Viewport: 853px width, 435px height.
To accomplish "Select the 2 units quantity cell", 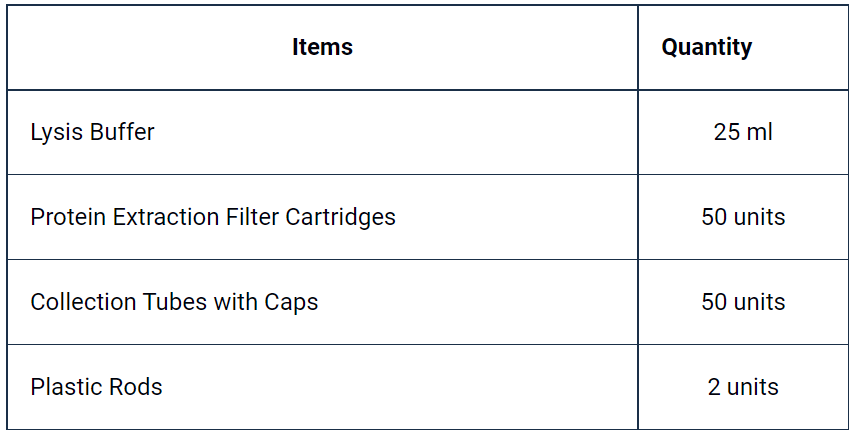I will (x=743, y=387).
